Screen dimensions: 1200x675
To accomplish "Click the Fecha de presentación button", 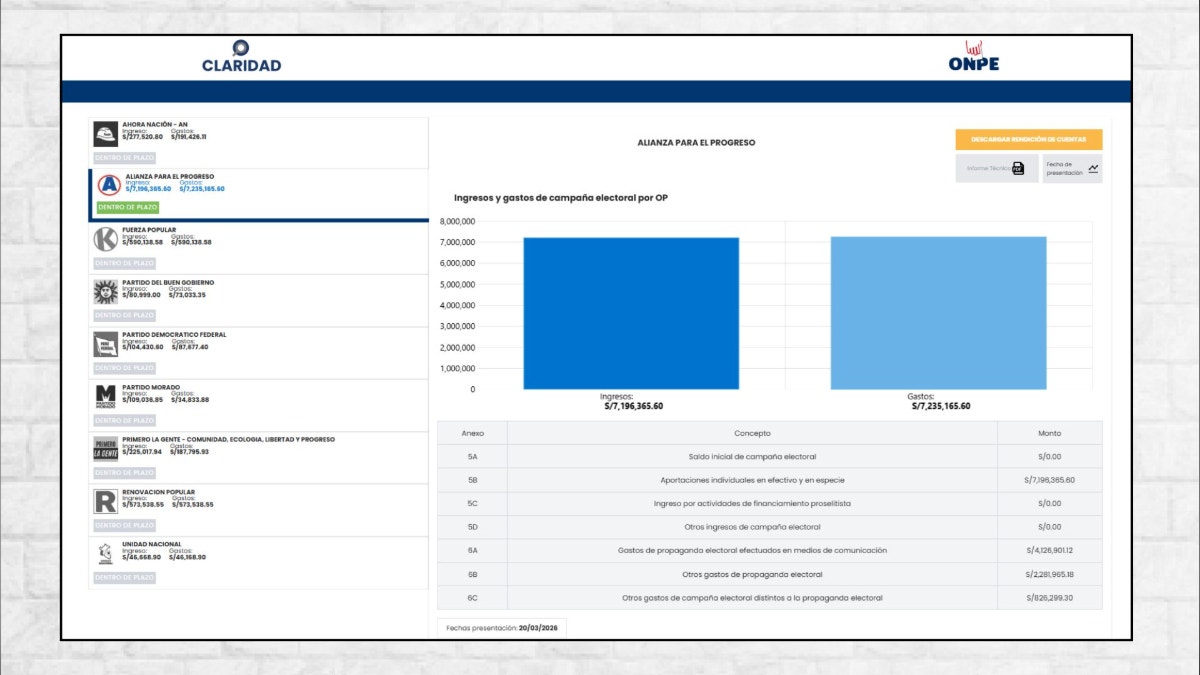I will [x=1072, y=168].
